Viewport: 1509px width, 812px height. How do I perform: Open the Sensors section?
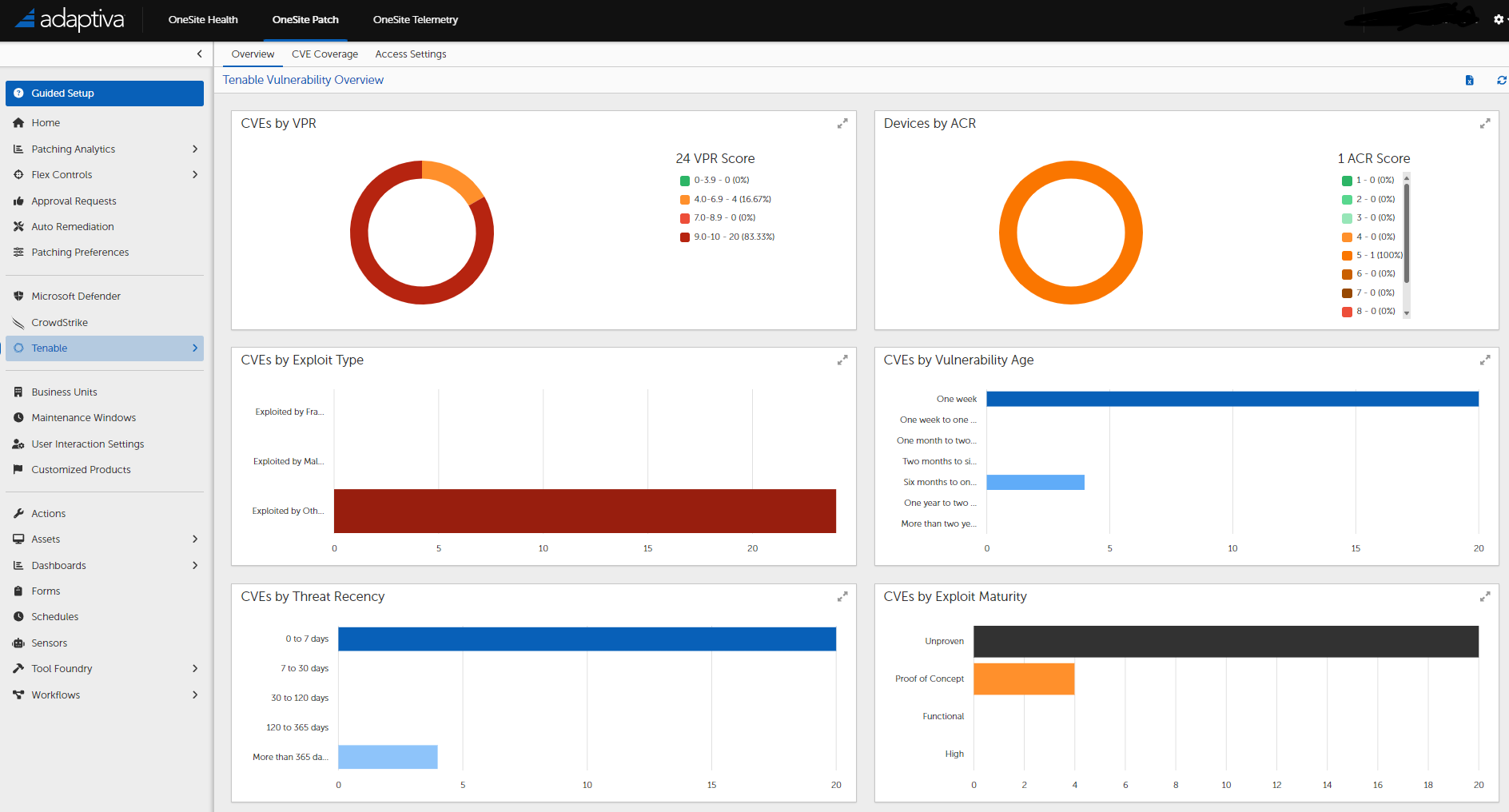coord(52,643)
